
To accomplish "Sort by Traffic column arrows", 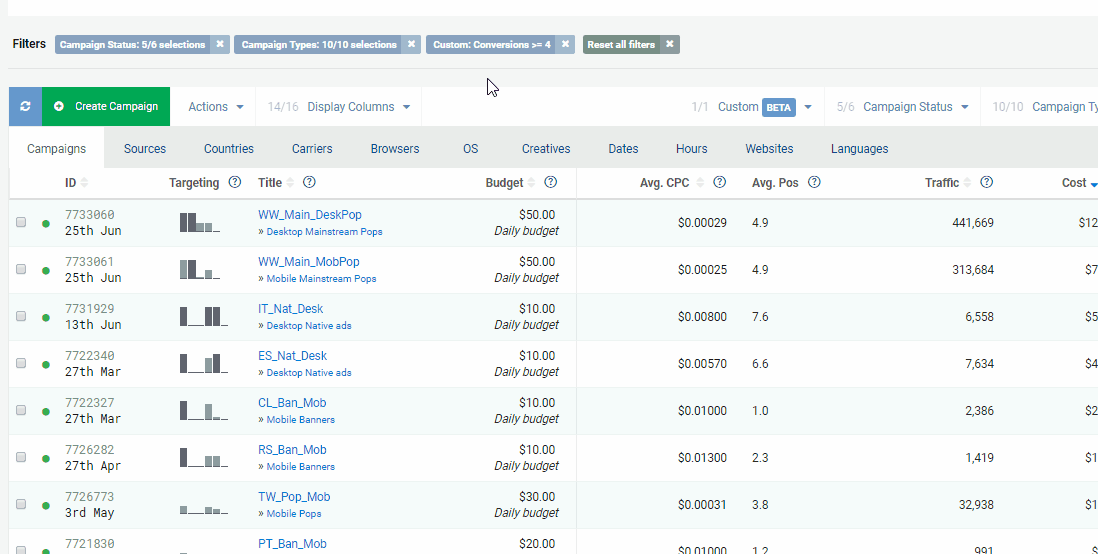I will click(967, 183).
